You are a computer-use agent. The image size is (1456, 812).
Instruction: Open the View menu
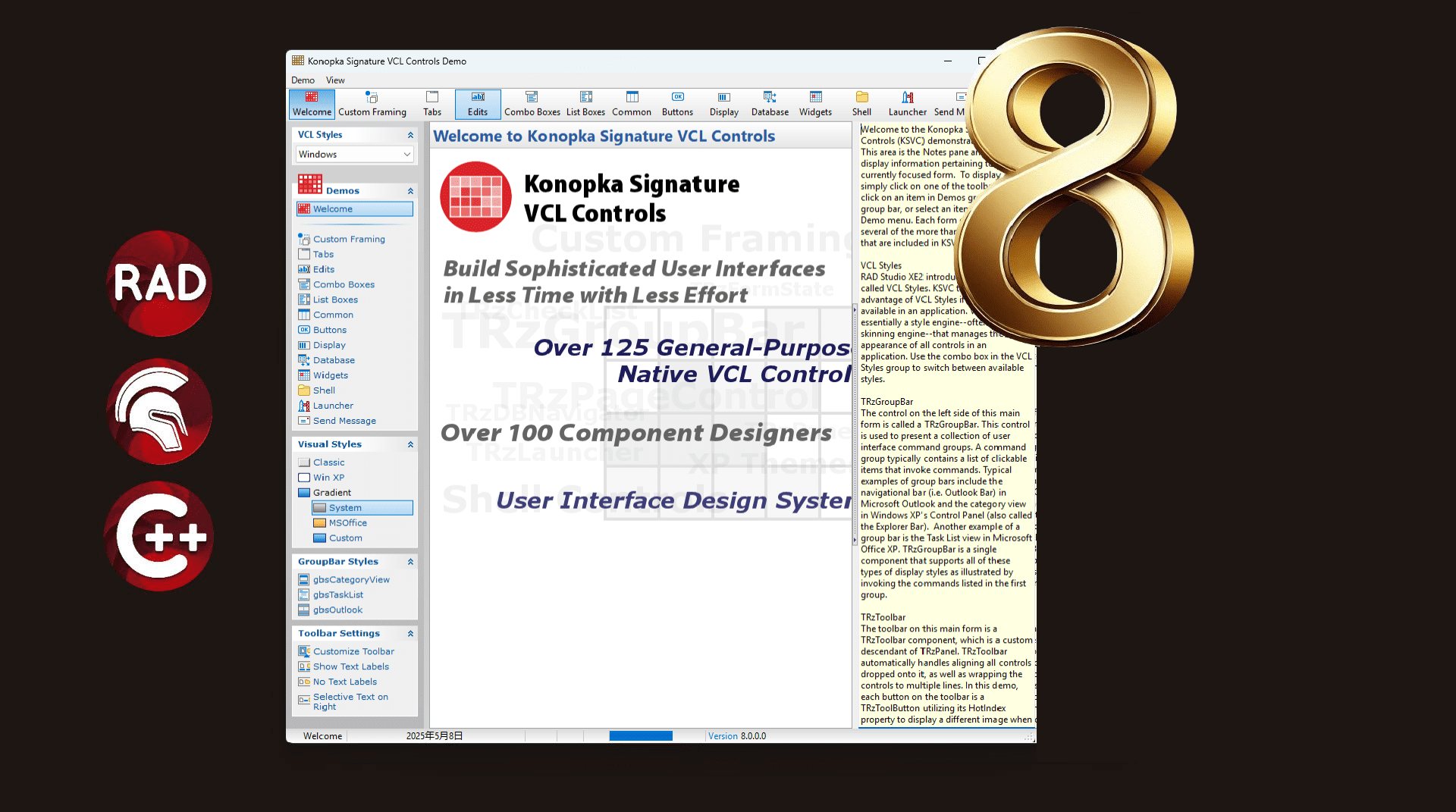pyautogui.click(x=335, y=80)
